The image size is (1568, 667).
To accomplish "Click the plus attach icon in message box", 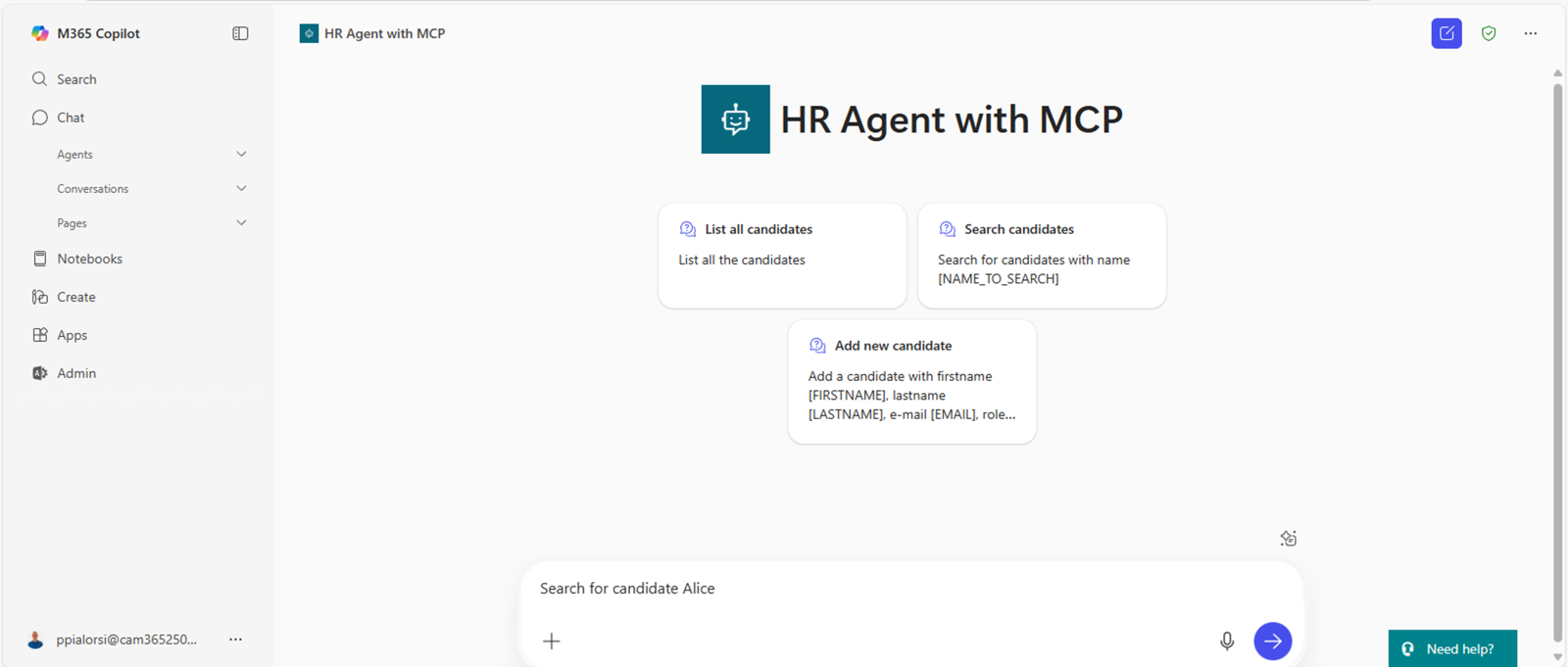I will pos(552,642).
